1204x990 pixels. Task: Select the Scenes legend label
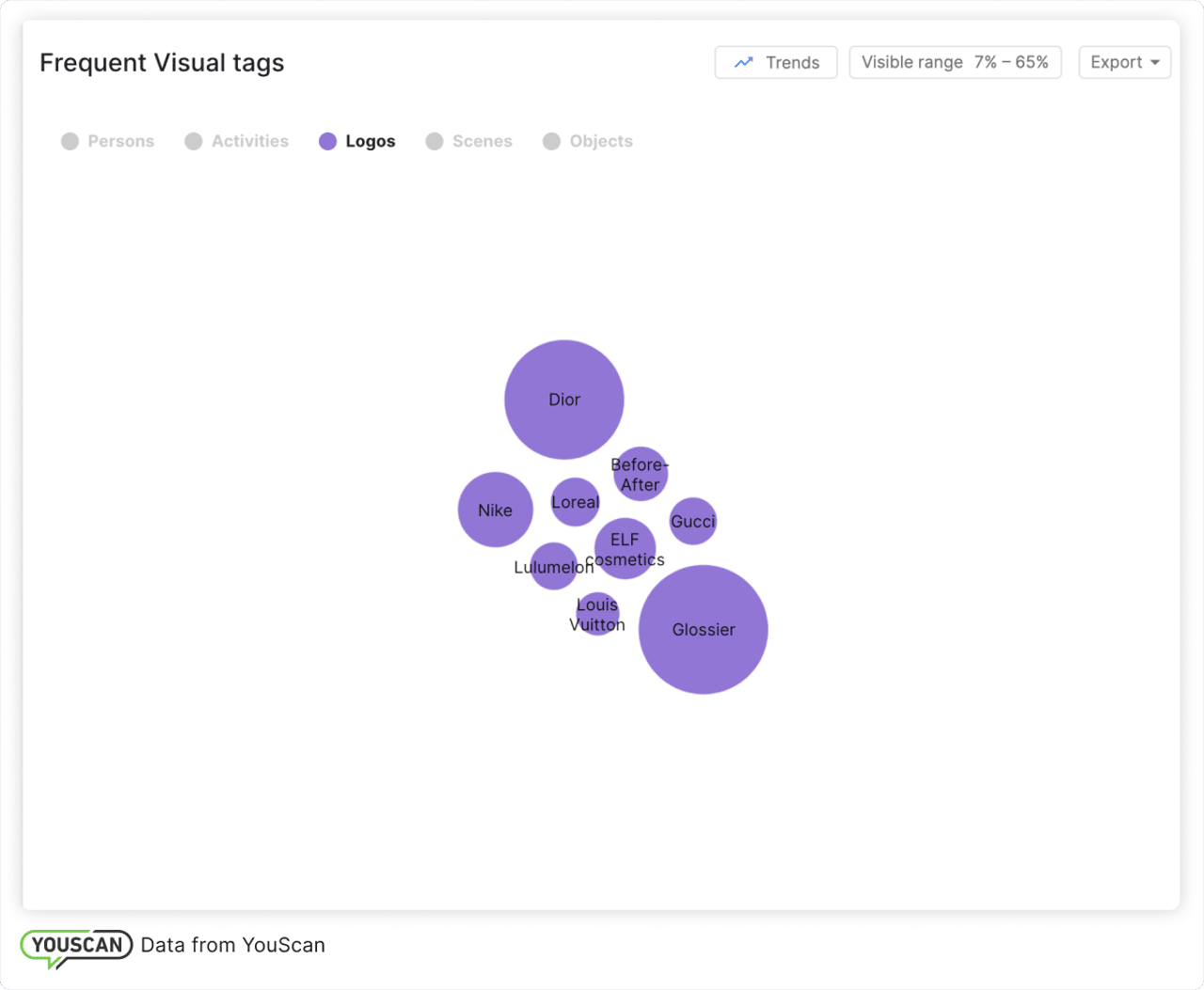point(482,141)
